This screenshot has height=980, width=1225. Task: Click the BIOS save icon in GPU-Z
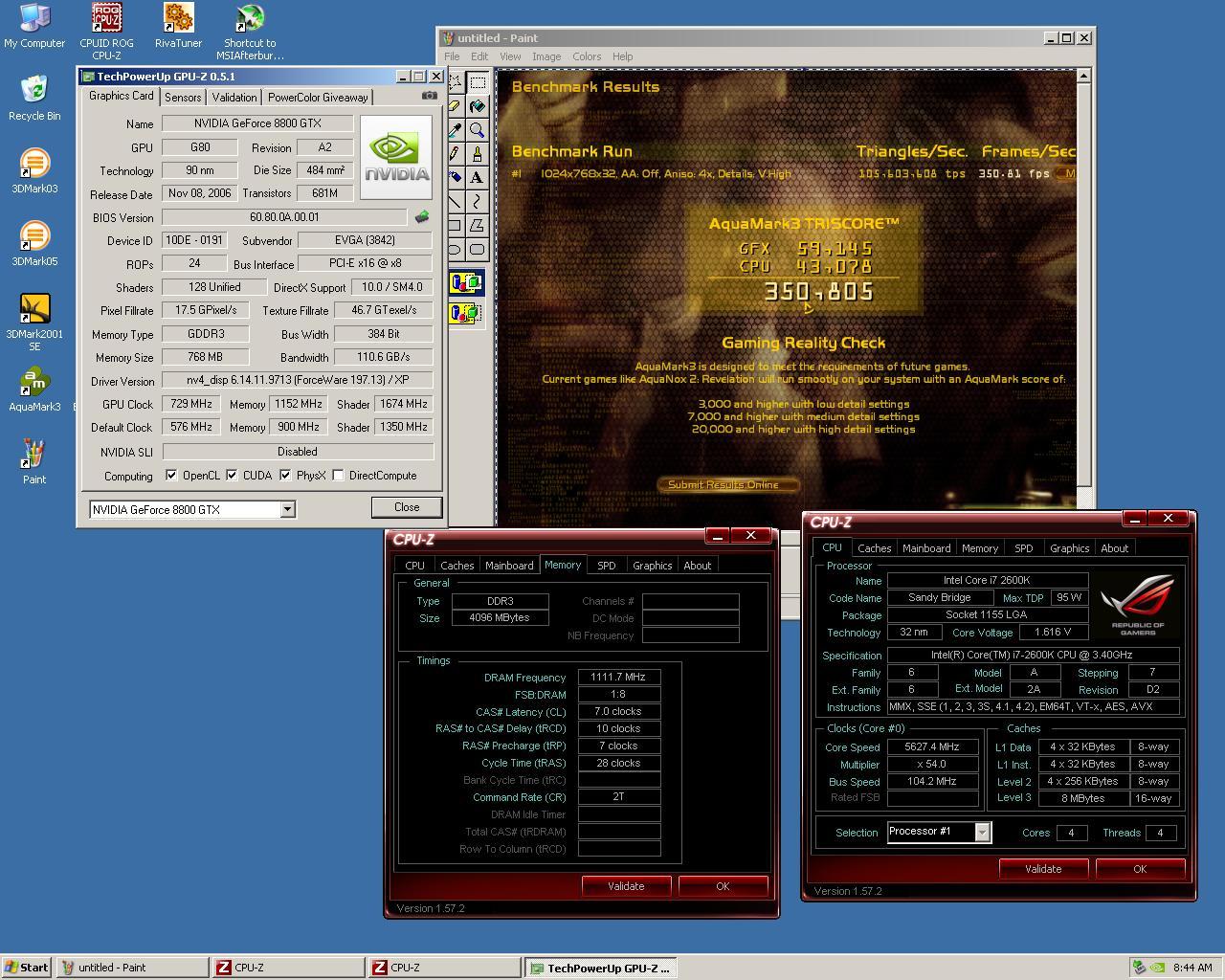click(422, 217)
